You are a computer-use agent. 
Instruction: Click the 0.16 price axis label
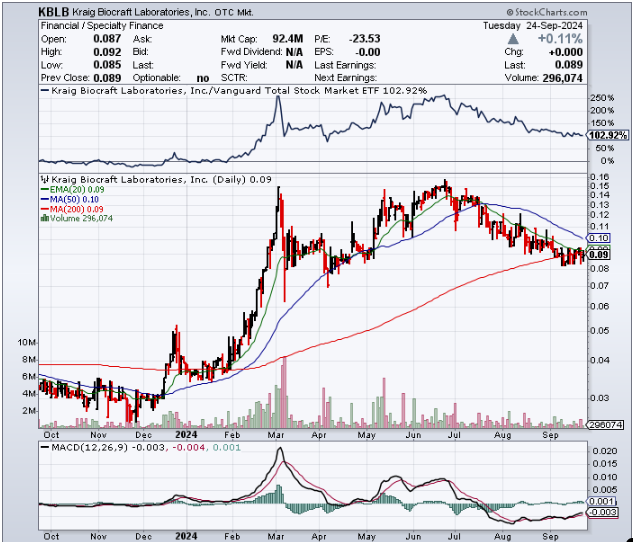(x=599, y=177)
